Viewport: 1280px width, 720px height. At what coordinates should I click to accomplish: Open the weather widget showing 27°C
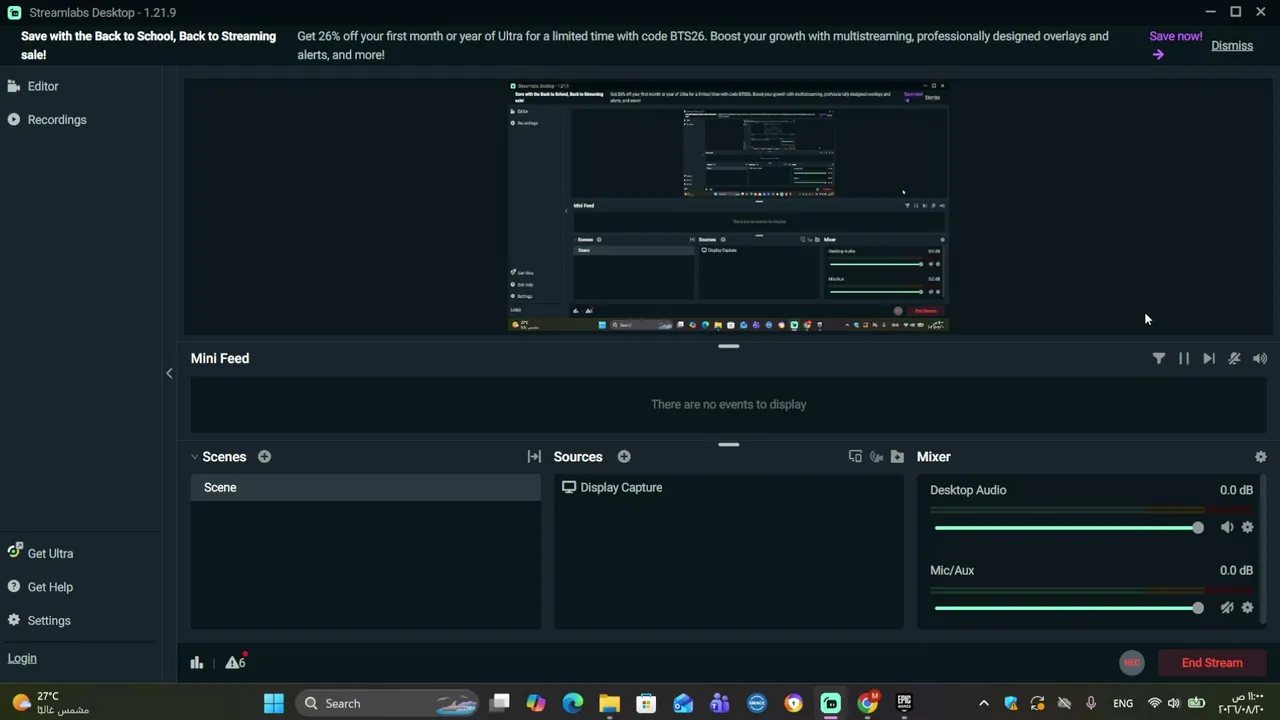[x=50, y=704]
